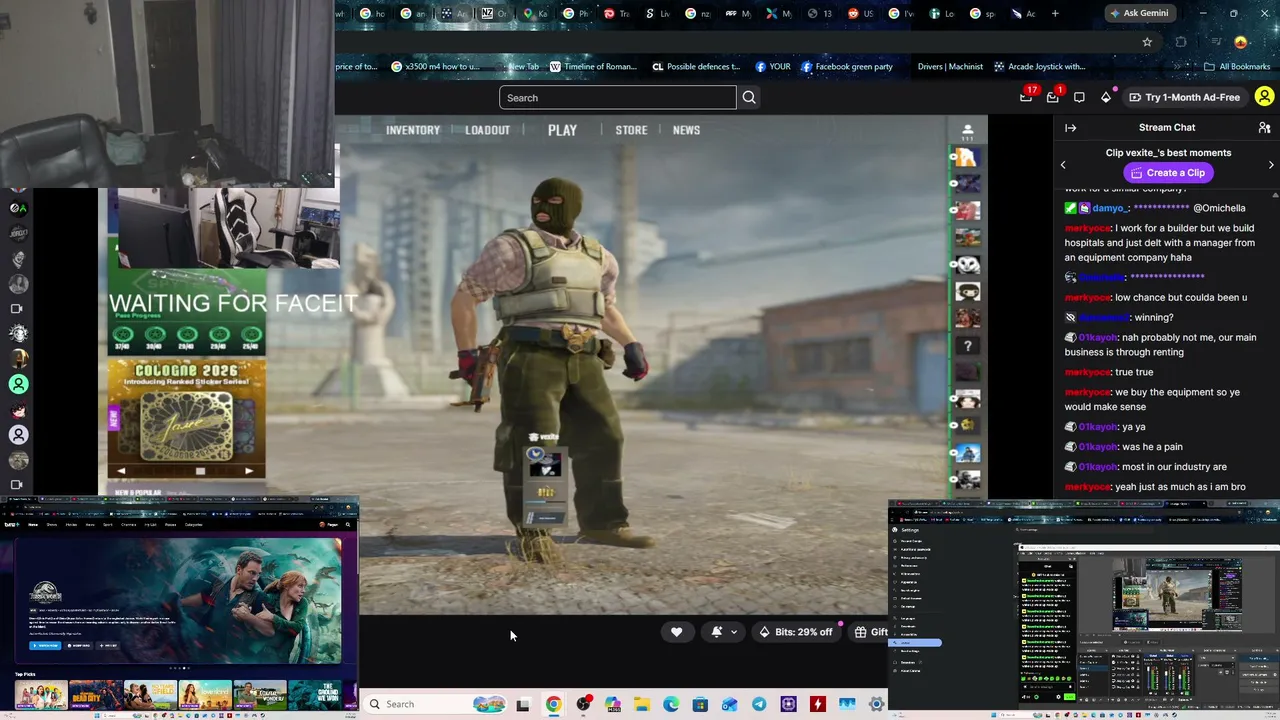Click "true true" chat message text
Screen dimensions: 1280x720
[1134, 372]
